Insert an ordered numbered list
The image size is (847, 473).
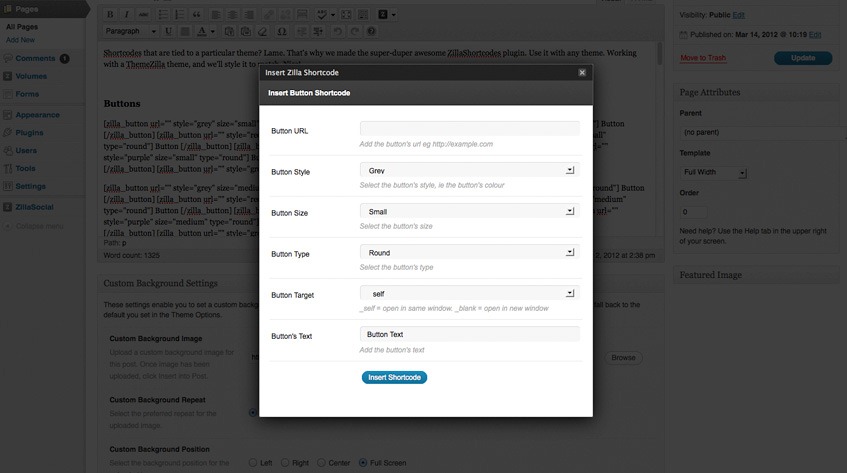(x=179, y=15)
